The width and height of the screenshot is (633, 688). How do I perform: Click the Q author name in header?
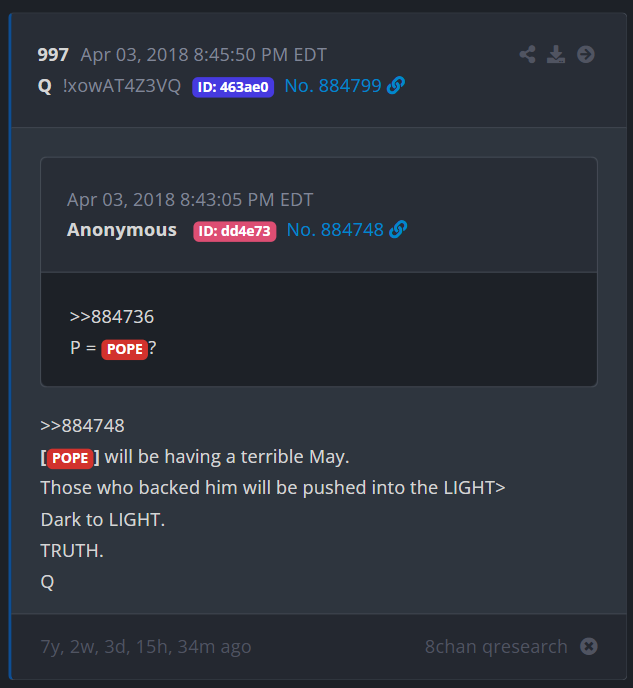45,86
